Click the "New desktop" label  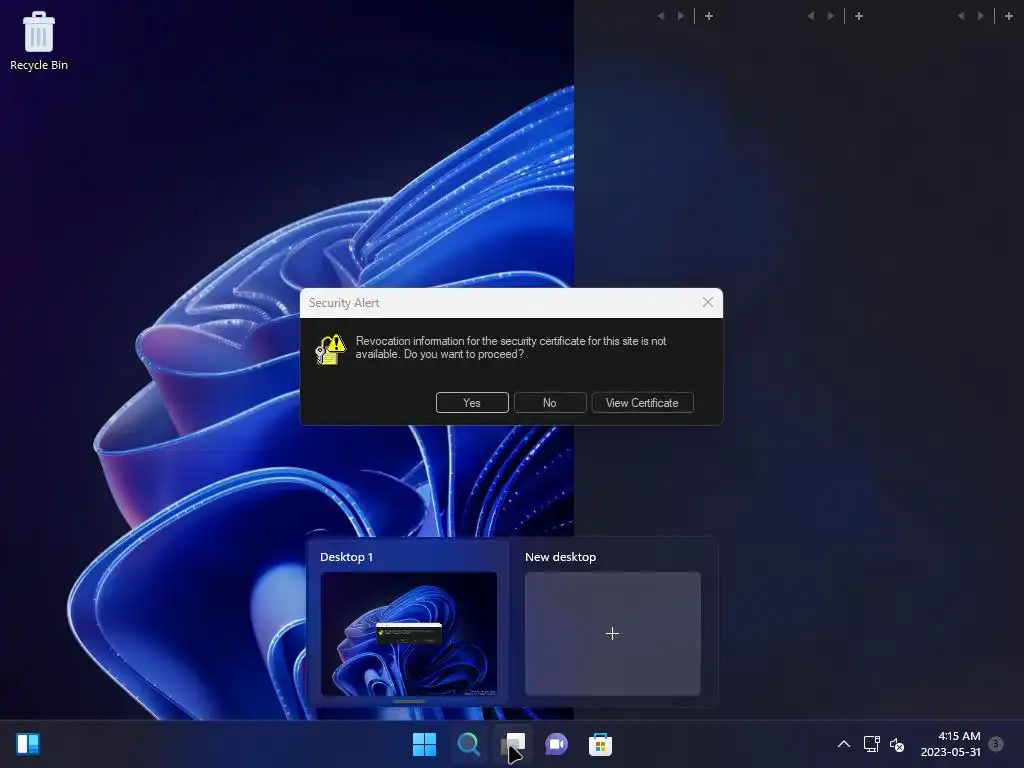coord(560,557)
